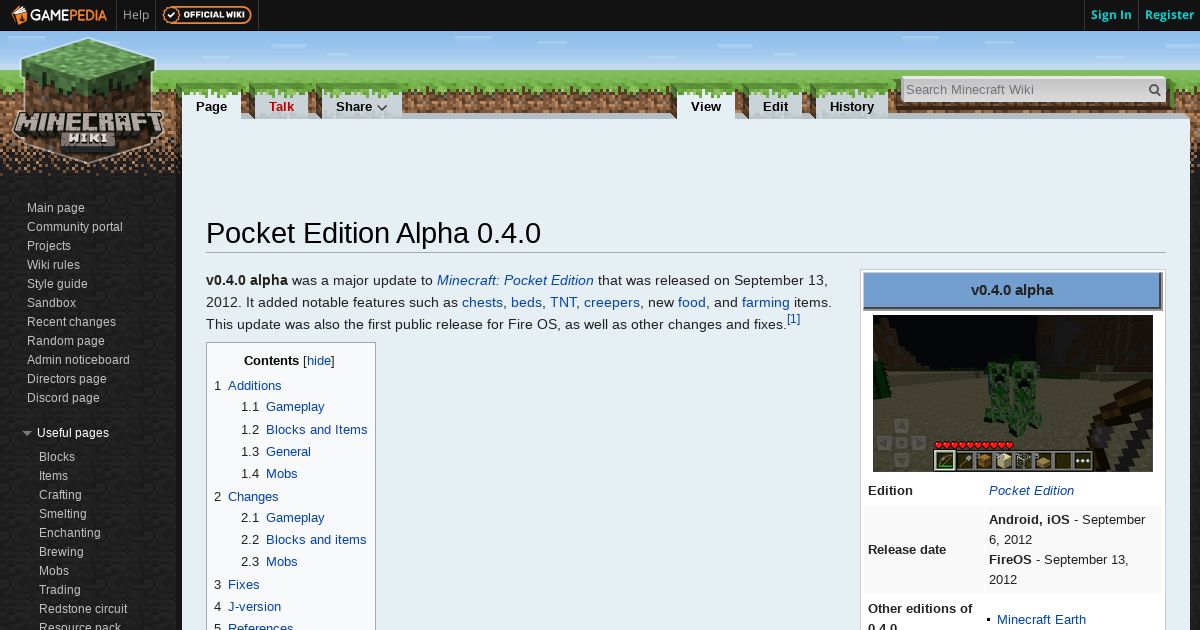The image size is (1200, 630).
Task: Open the History tab
Action: [852, 107]
